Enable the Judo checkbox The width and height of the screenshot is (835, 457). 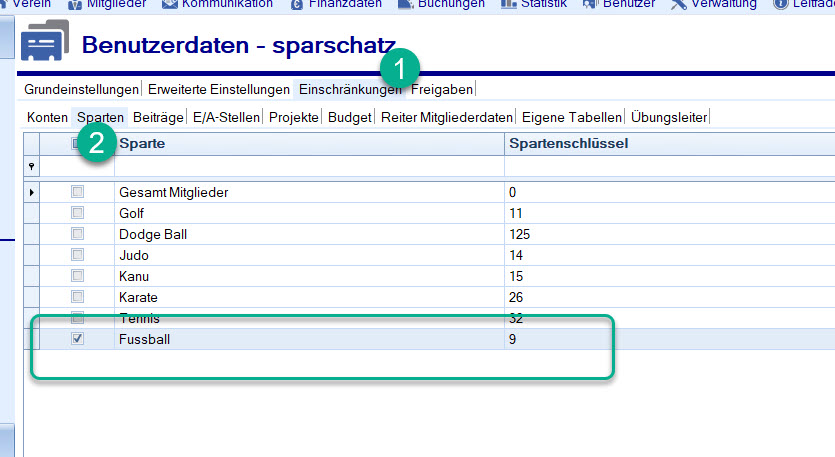click(x=77, y=255)
